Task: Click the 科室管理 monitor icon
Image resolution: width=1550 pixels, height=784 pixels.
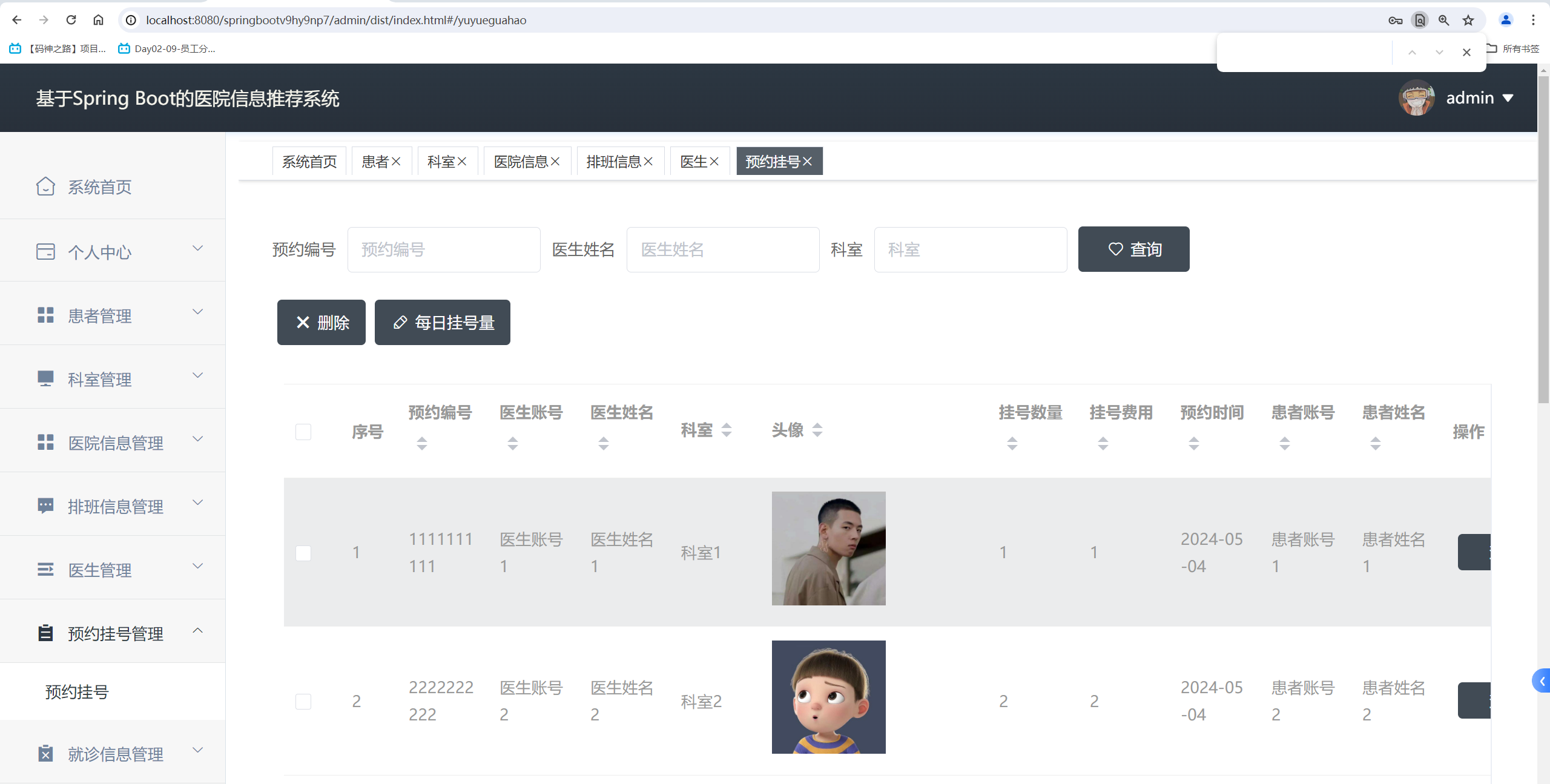Action: tap(45, 378)
